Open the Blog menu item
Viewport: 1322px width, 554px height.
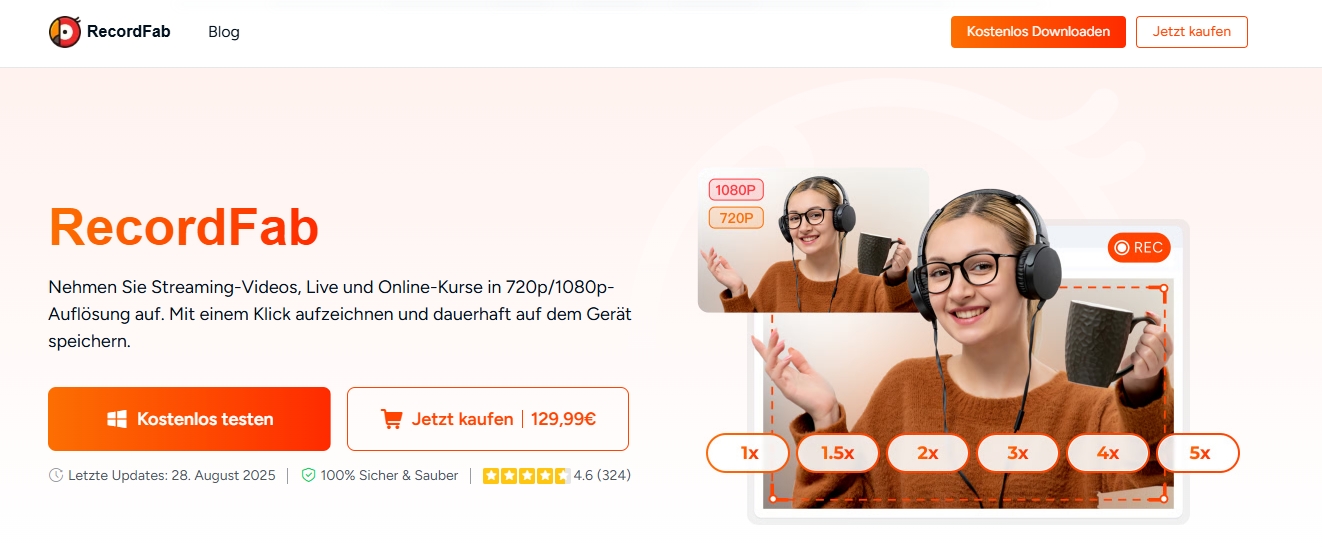pyautogui.click(x=224, y=32)
